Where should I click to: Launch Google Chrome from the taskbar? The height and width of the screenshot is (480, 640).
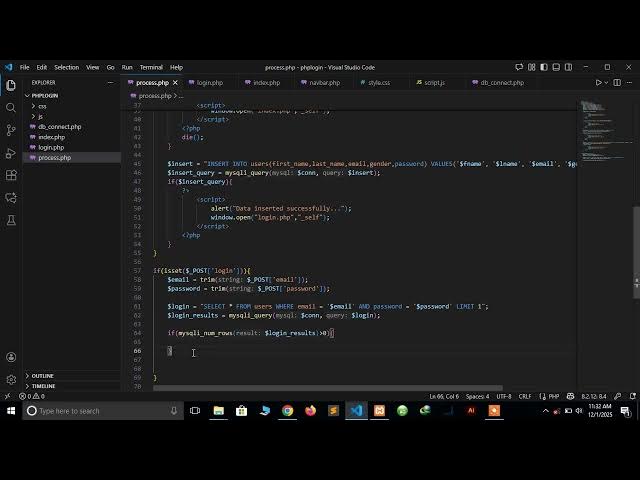(x=287, y=411)
